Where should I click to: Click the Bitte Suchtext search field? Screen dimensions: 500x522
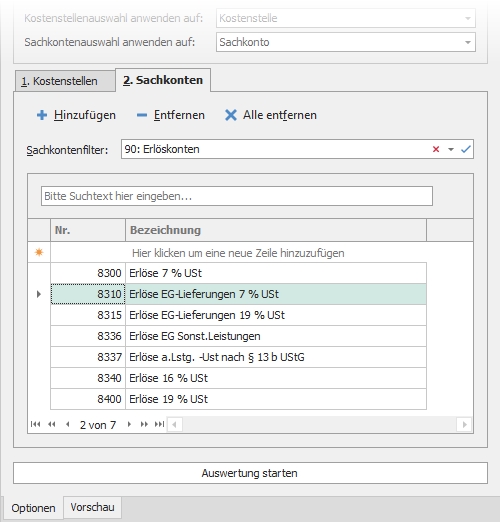click(x=237, y=196)
